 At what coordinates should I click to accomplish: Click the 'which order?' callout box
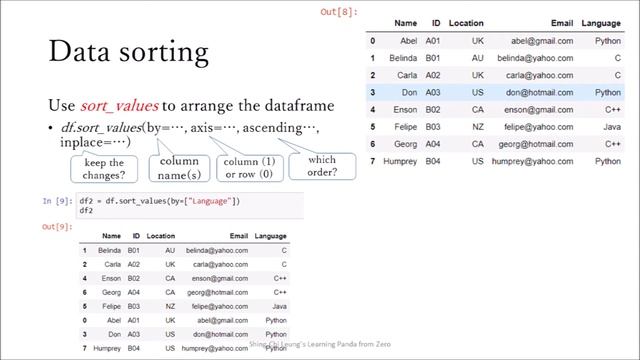(x=322, y=166)
